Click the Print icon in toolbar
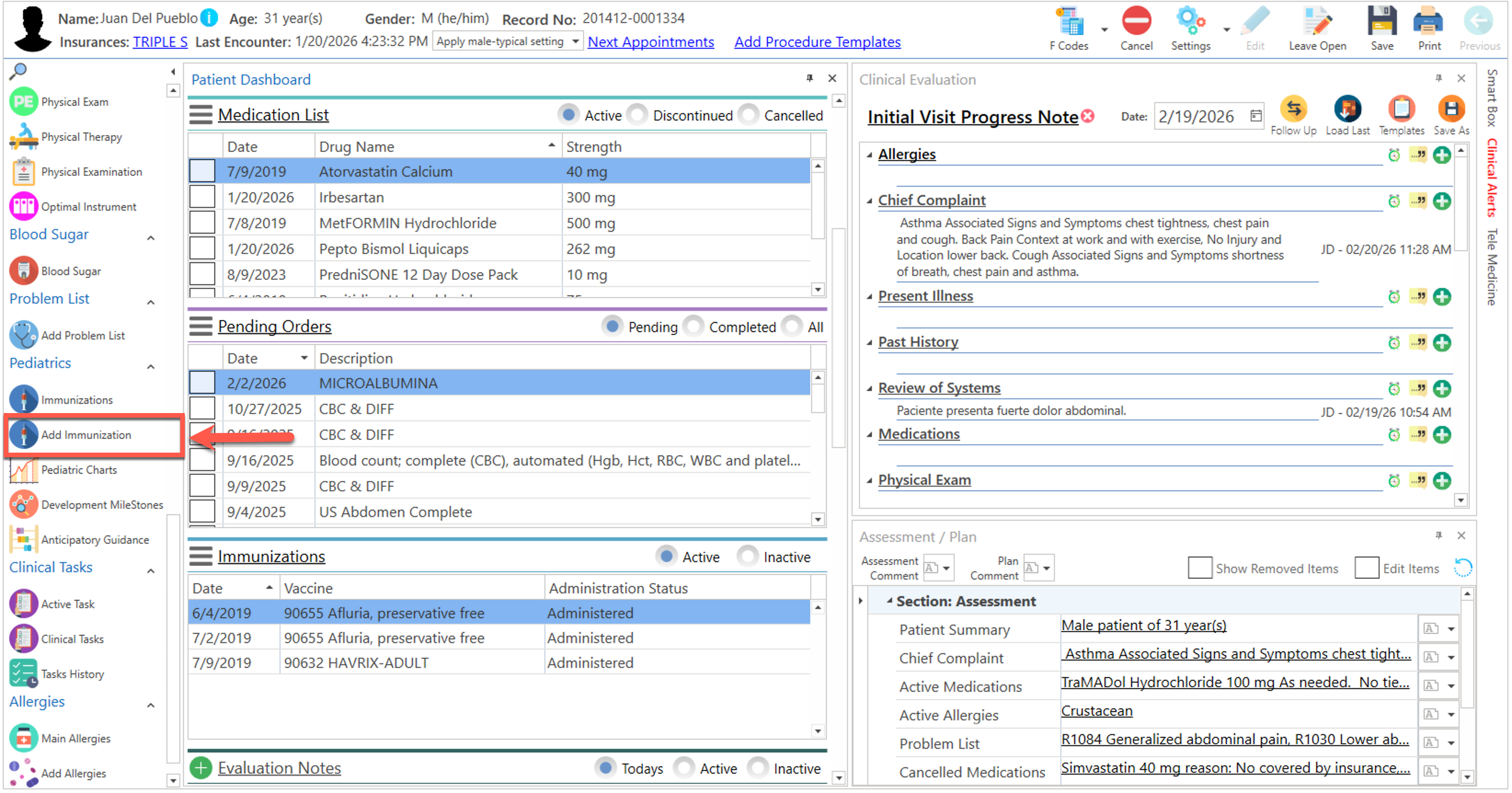The image size is (1512, 793). (x=1428, y=22)
